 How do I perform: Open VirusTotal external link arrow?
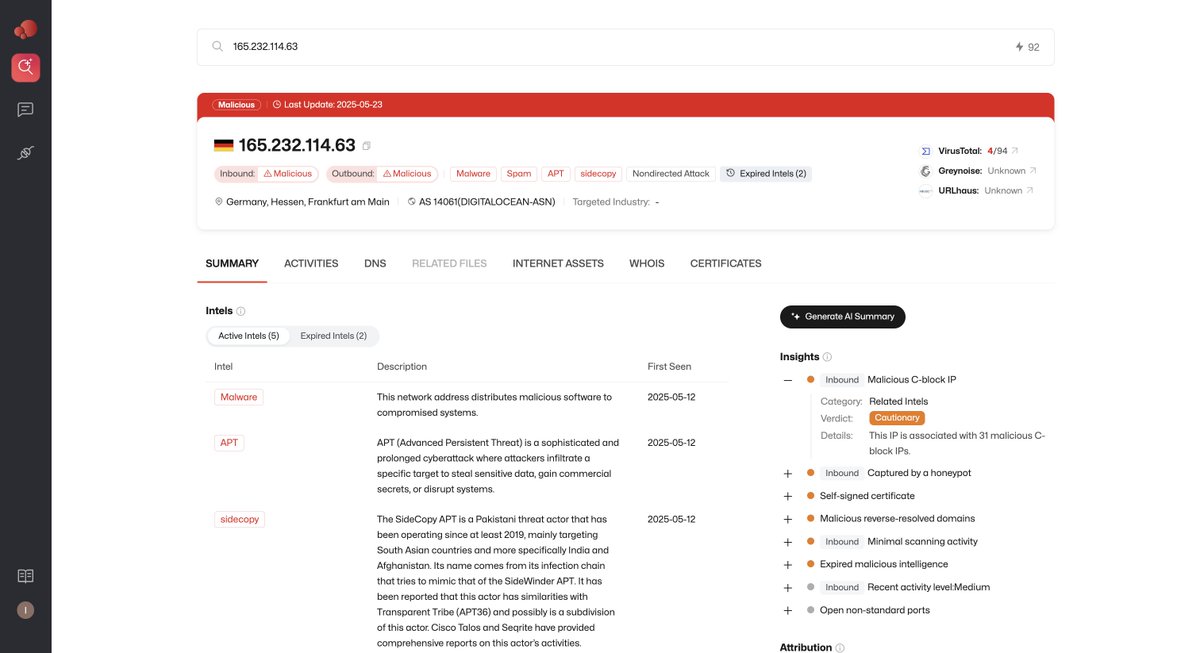click(x=1015, y=151)
